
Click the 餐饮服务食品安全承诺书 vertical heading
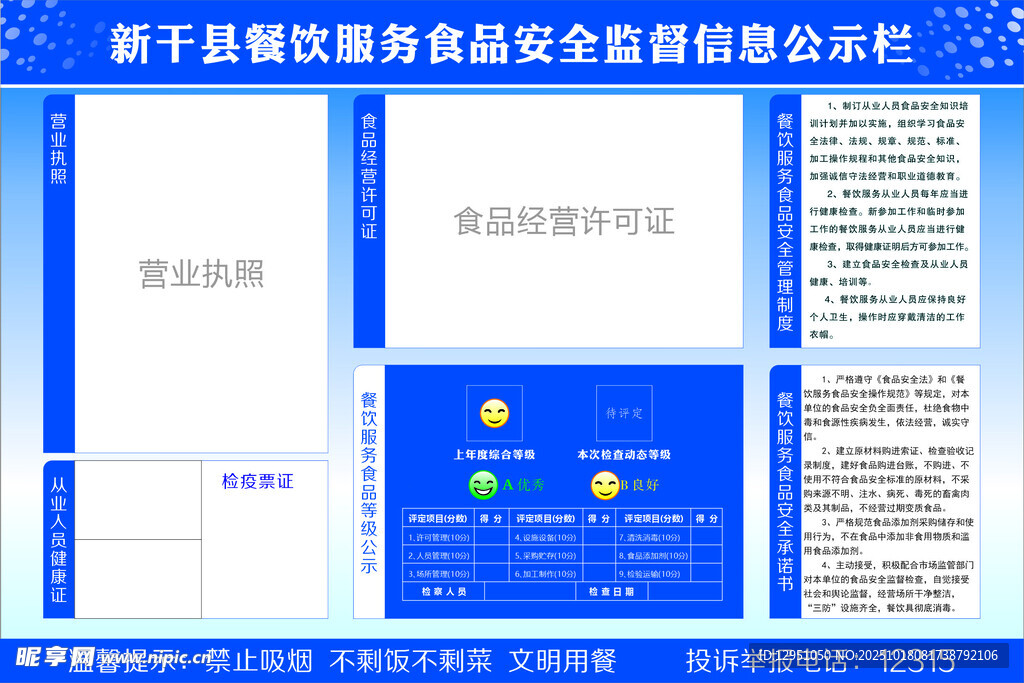785,491
